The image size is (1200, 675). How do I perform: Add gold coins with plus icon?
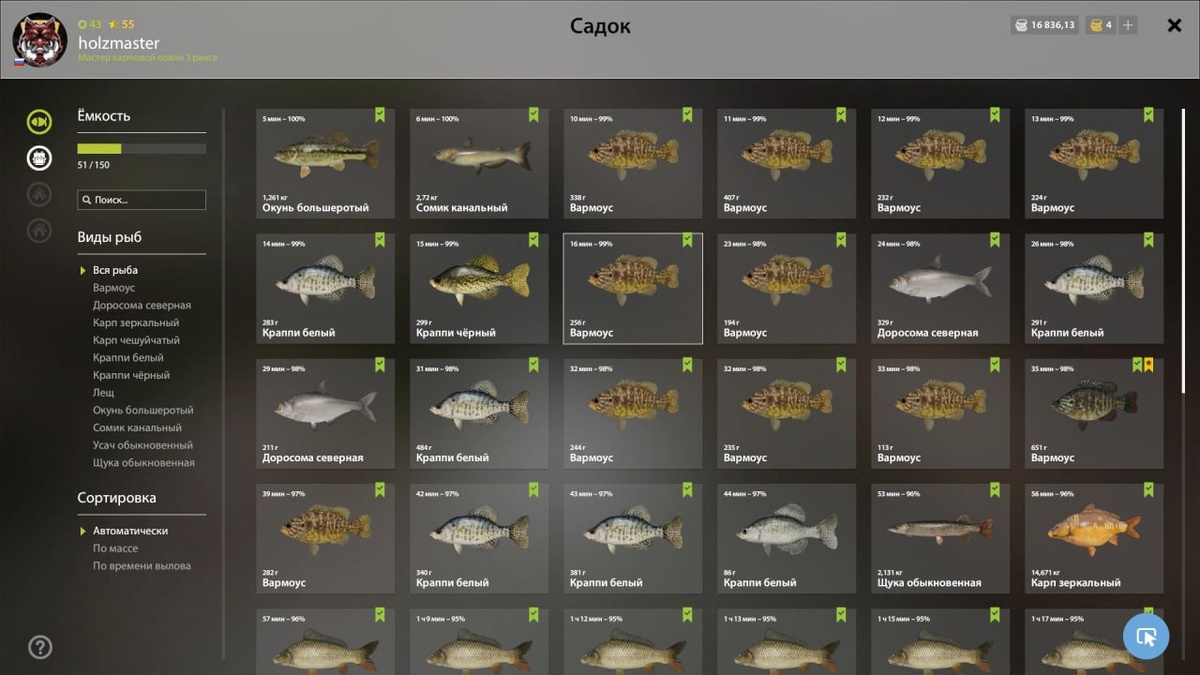[x=1128, y=25]
